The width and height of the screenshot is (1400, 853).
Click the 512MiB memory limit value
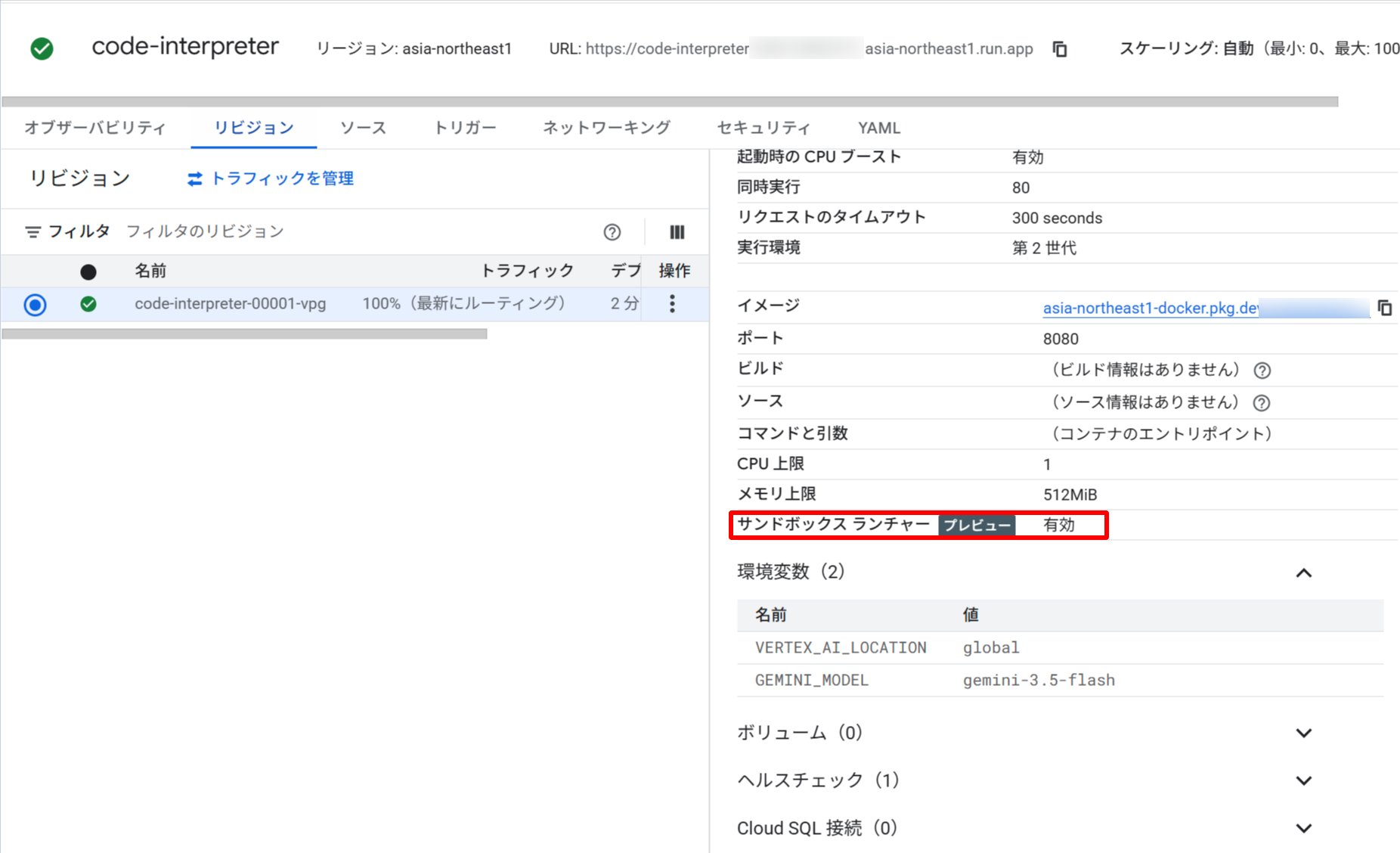[x=1070, y=495]
